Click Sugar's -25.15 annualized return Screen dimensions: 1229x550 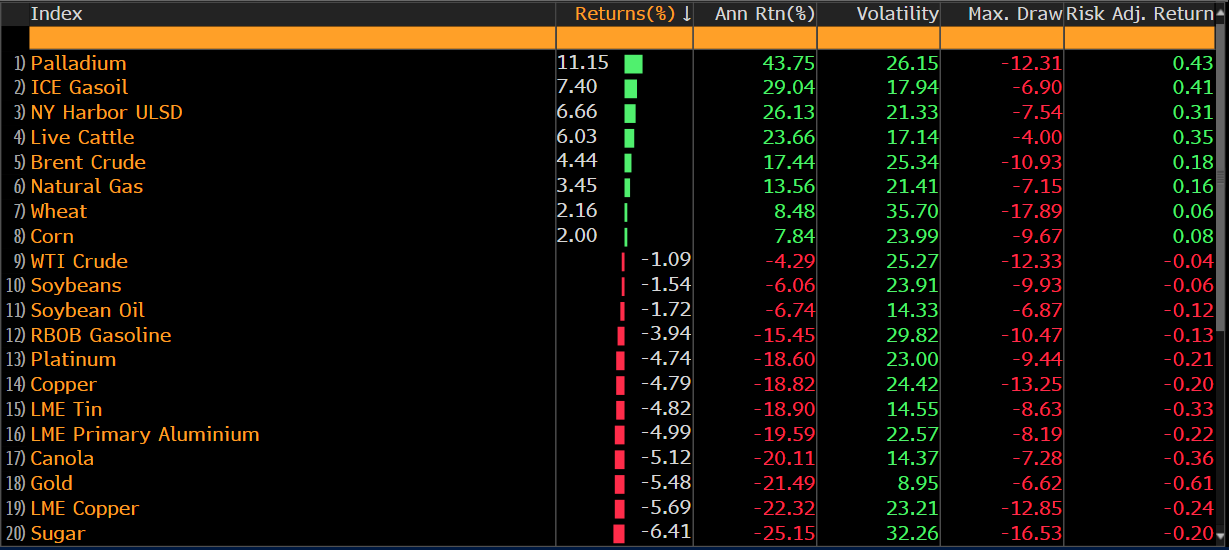point(785,533)
